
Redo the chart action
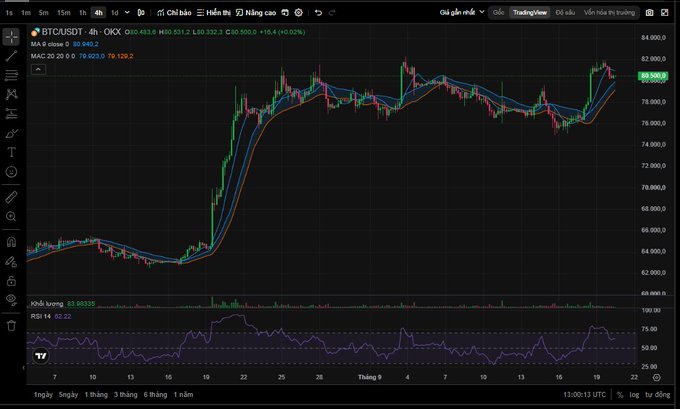tap(332, 13)
